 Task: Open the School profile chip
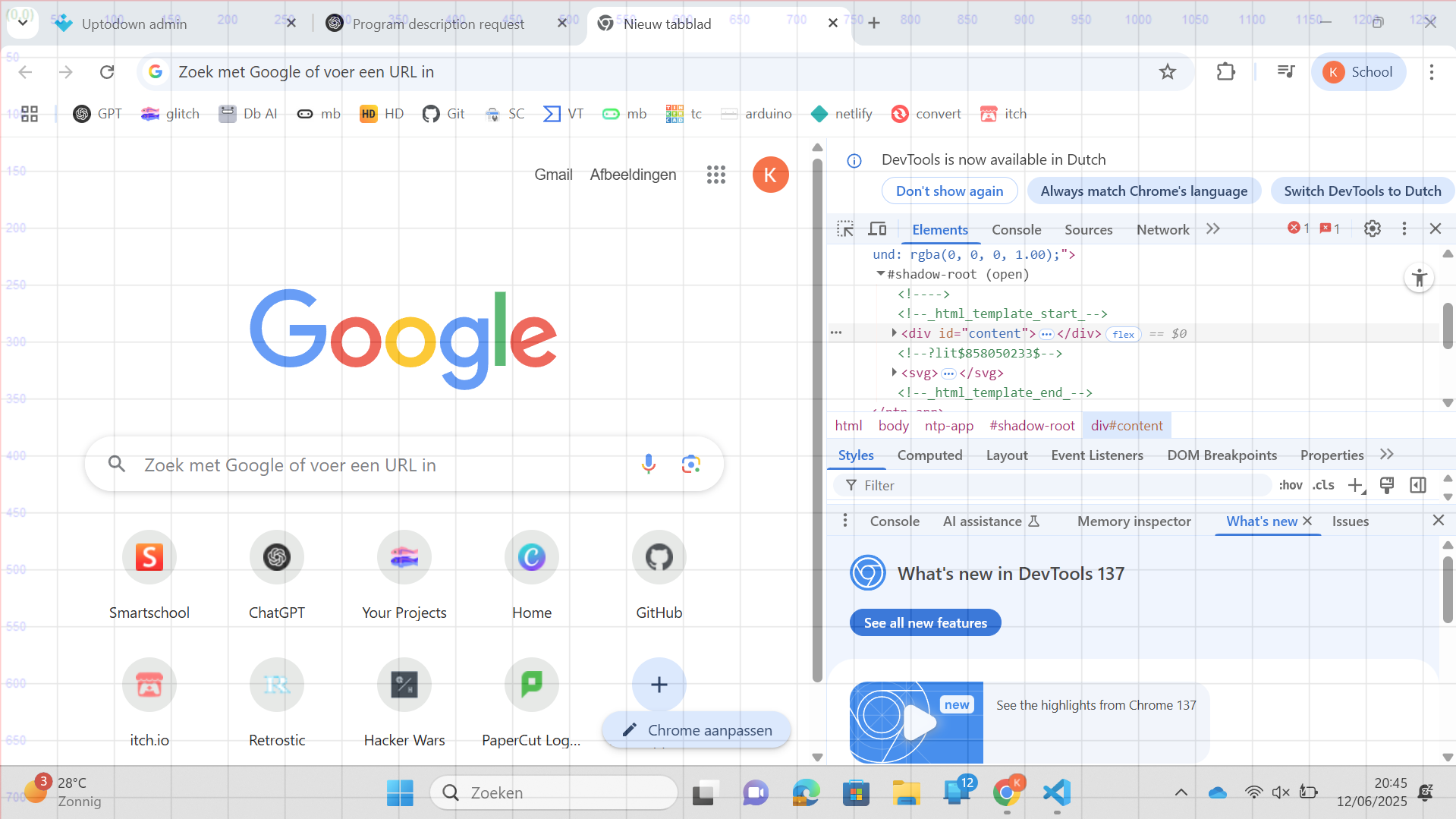click(x=1358, y=72)
